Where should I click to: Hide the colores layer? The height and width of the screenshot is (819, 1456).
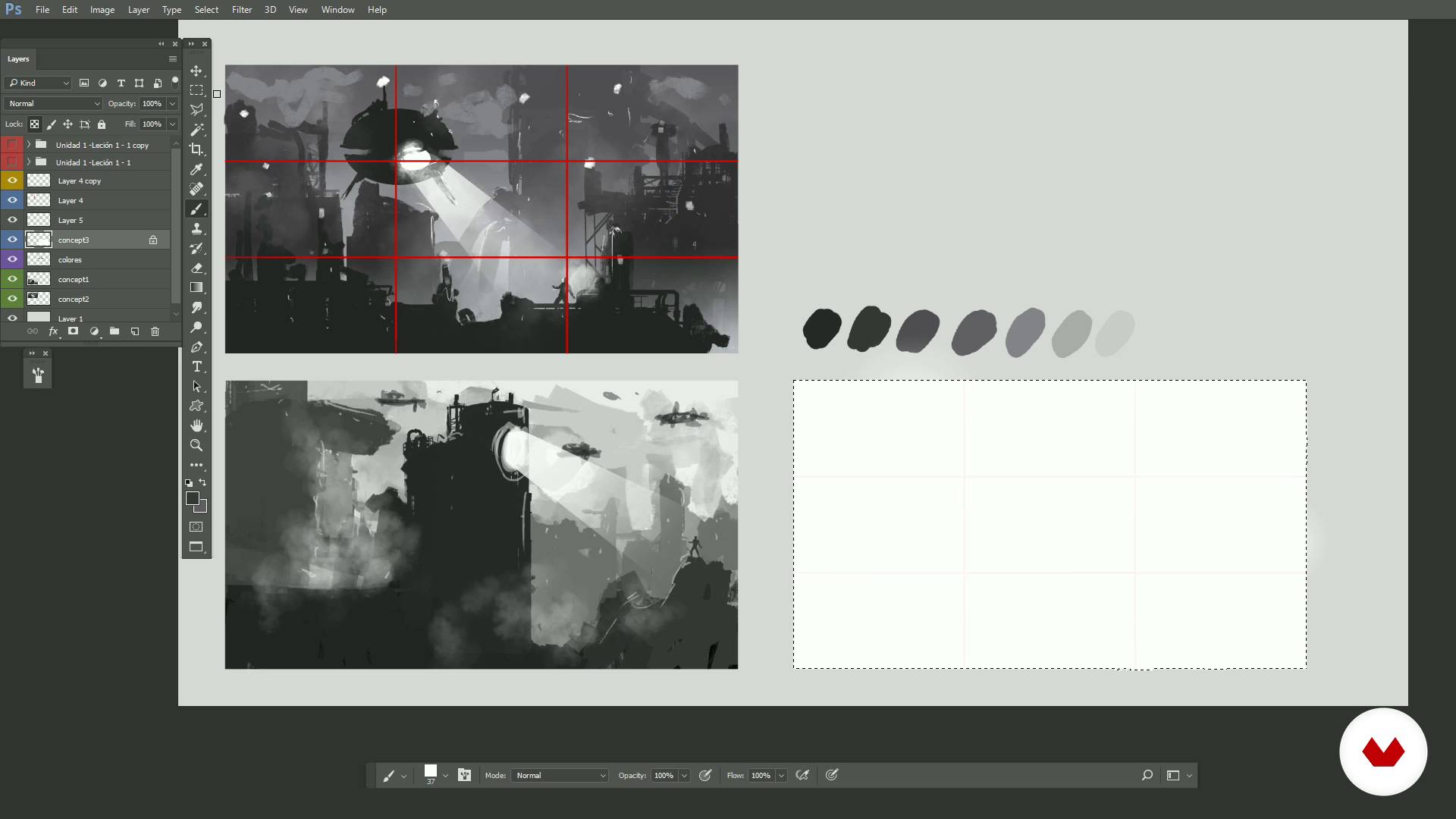tap(12, 259)
